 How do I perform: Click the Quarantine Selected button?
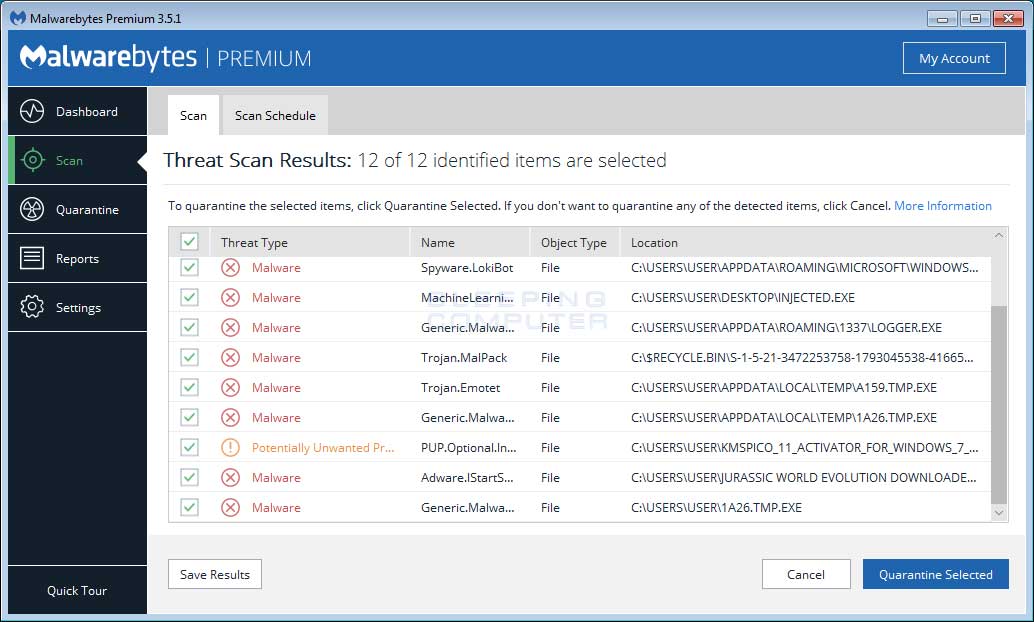pos(935,574)
